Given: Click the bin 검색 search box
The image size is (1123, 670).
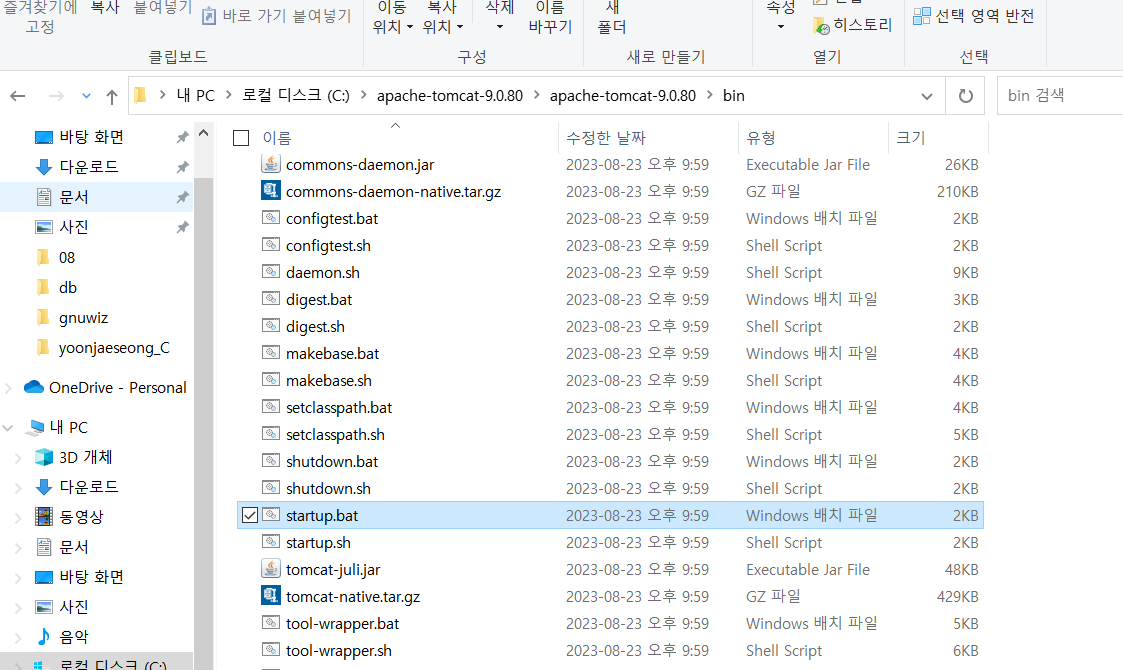Looking at the screenshot, I should click(1060, 95).
